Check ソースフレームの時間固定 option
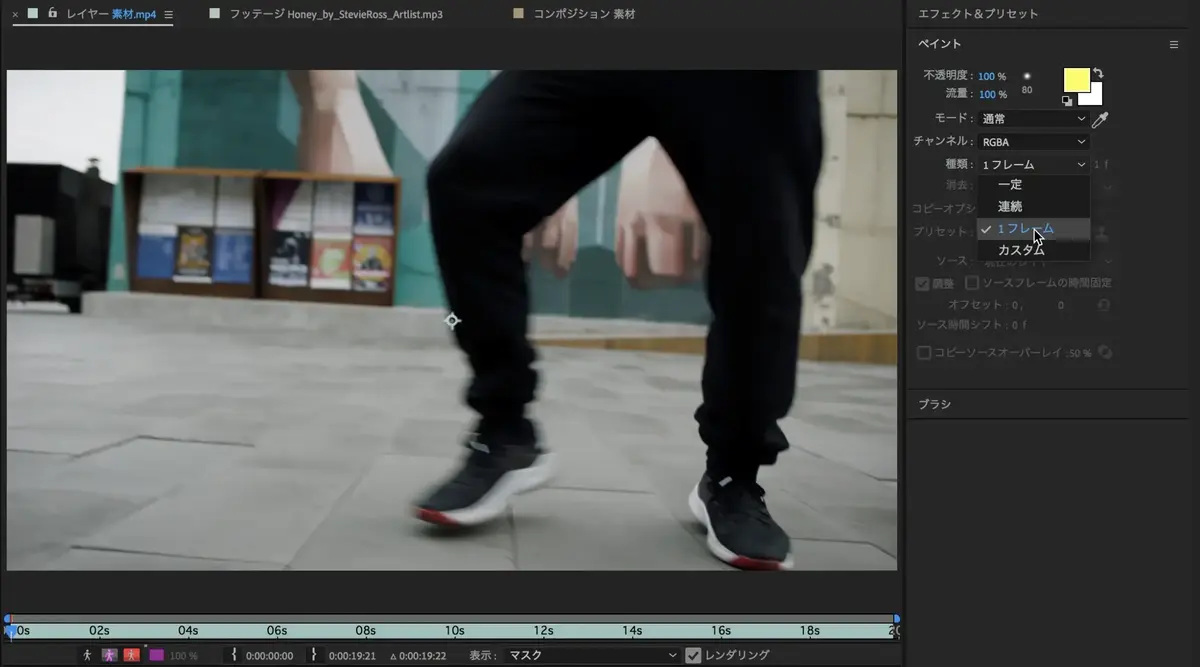This screenshot has width=1200, height=667. pos(972,283)
